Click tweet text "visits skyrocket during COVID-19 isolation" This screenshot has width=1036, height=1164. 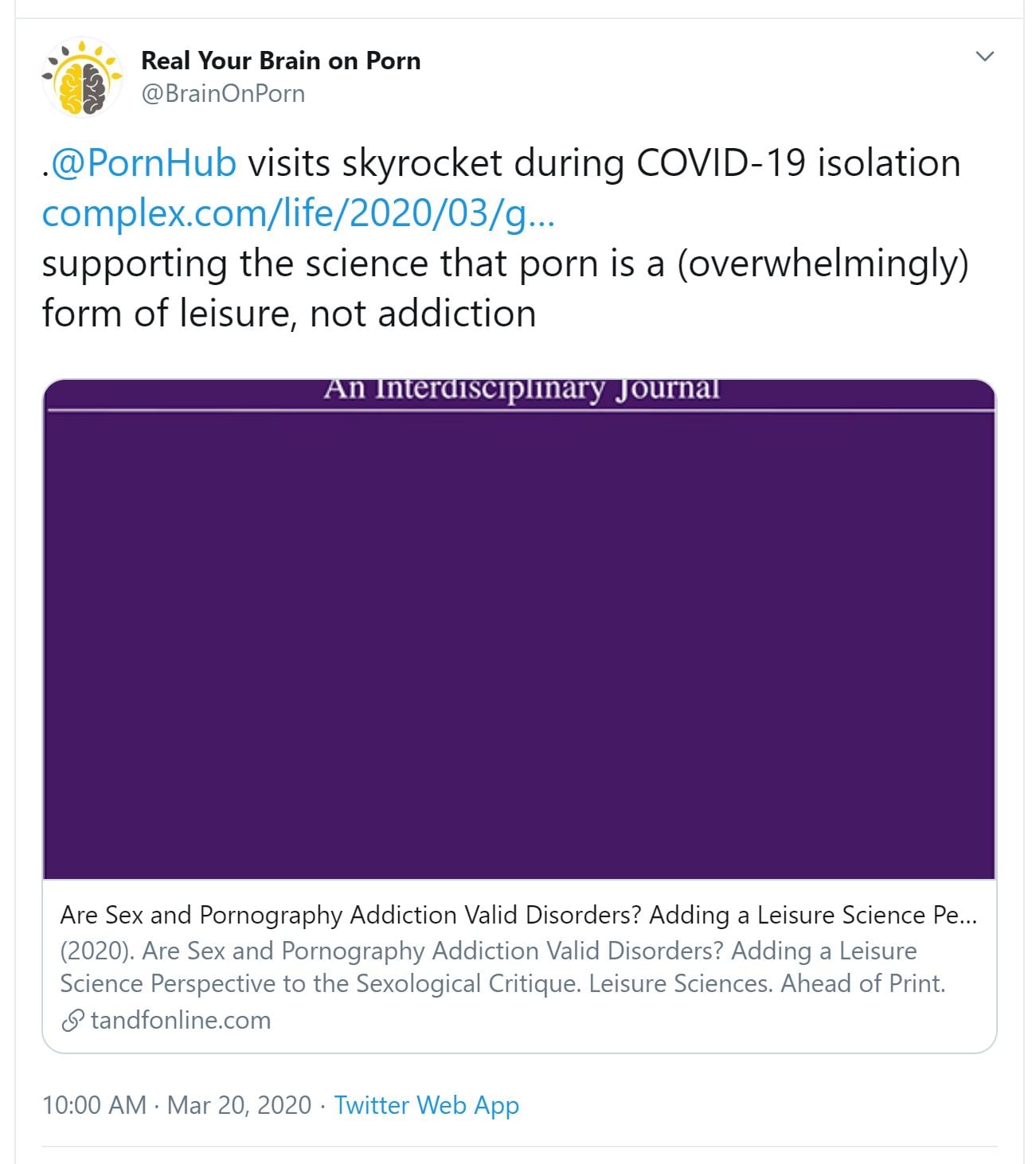point(604,163)
